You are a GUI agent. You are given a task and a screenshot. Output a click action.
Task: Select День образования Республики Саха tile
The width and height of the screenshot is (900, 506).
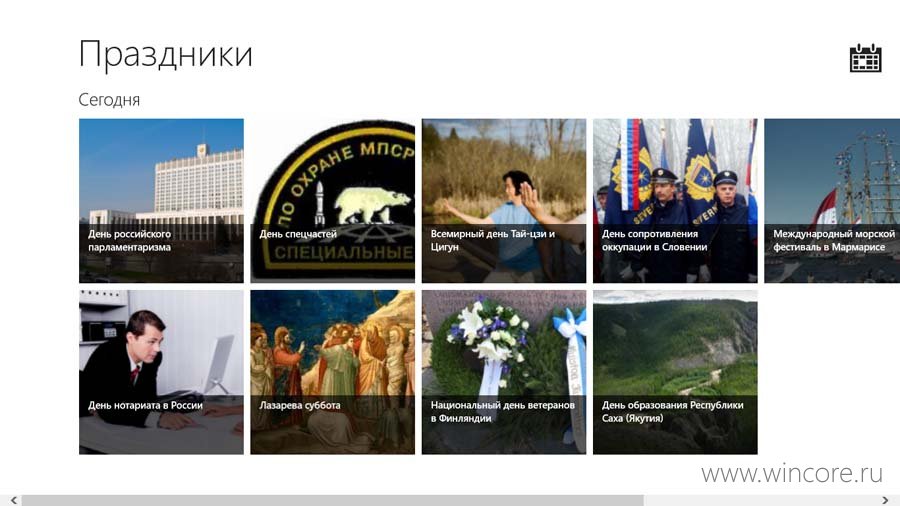(x=675, y=372)
